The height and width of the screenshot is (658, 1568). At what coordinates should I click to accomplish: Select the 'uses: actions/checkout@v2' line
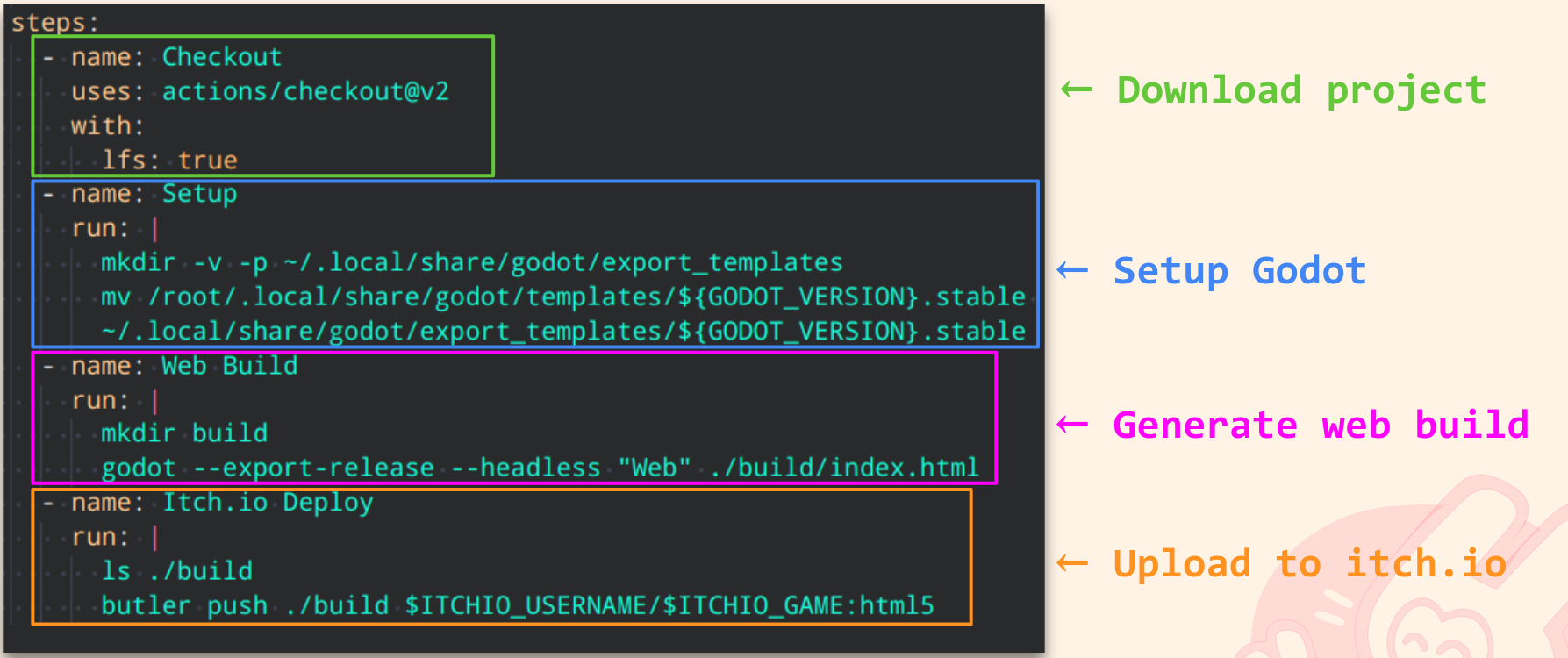pos(260,91)
